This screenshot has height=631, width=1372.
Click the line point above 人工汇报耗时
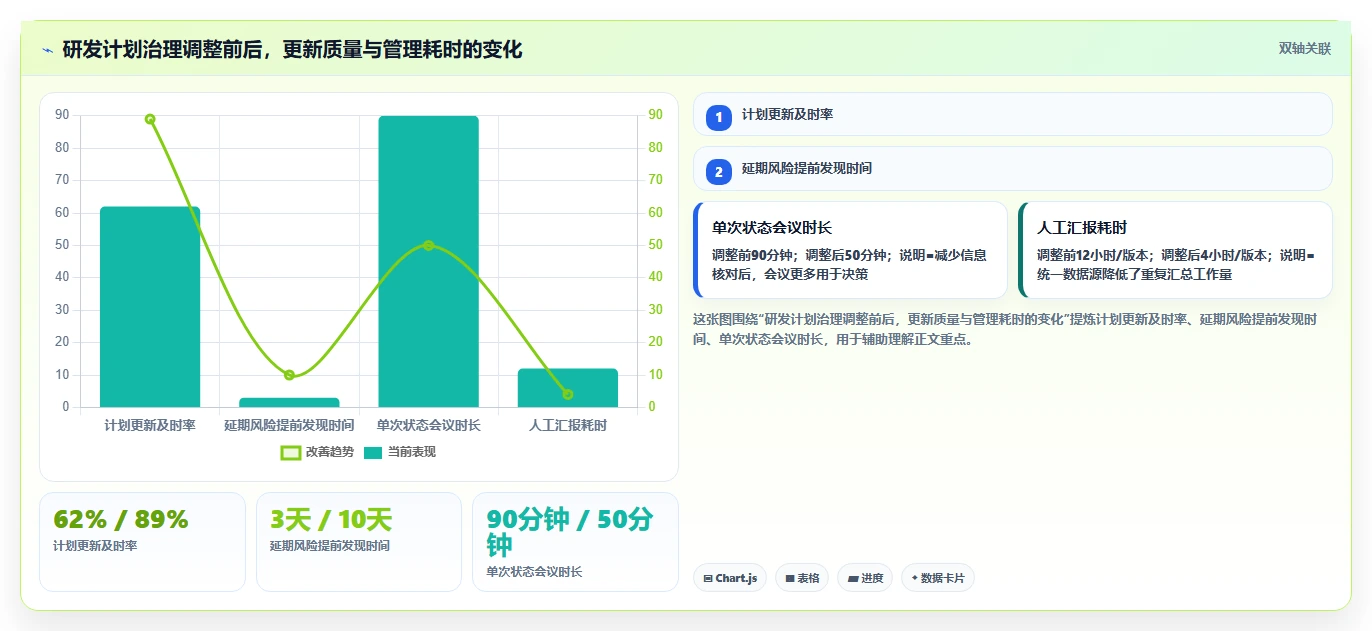[x=568, y=394]
